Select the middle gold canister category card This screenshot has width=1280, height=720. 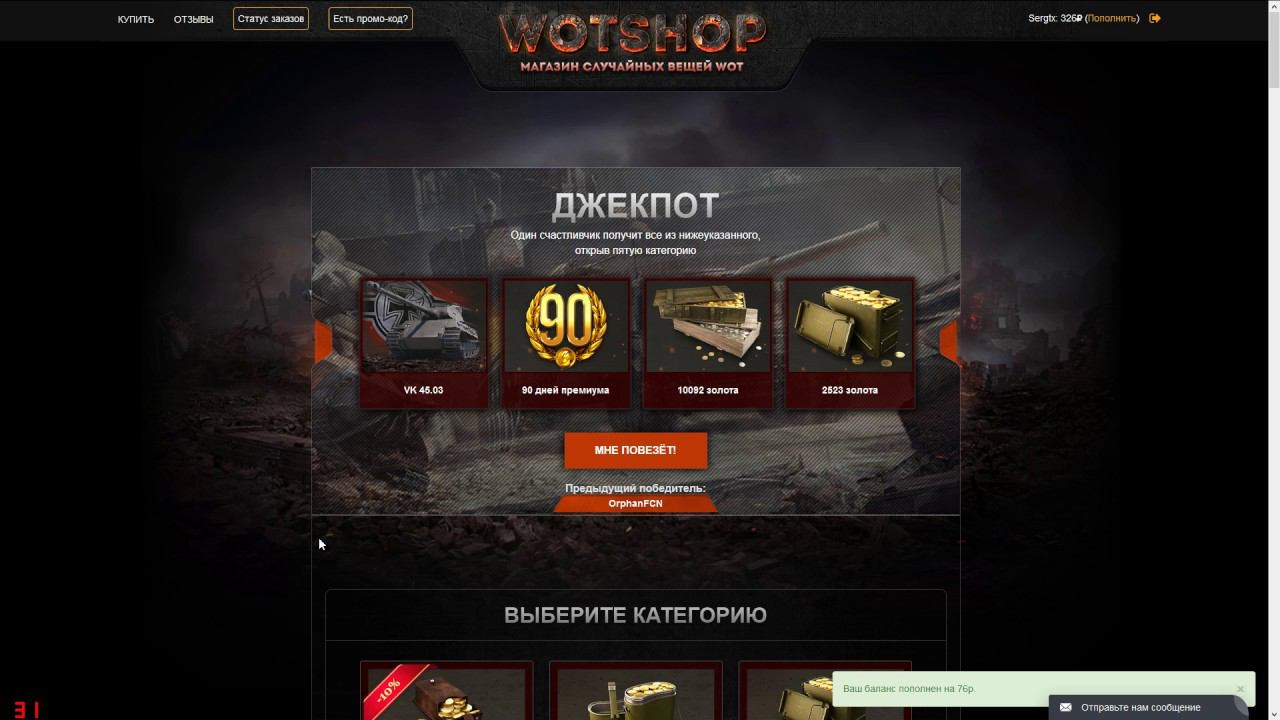point(636,690)
